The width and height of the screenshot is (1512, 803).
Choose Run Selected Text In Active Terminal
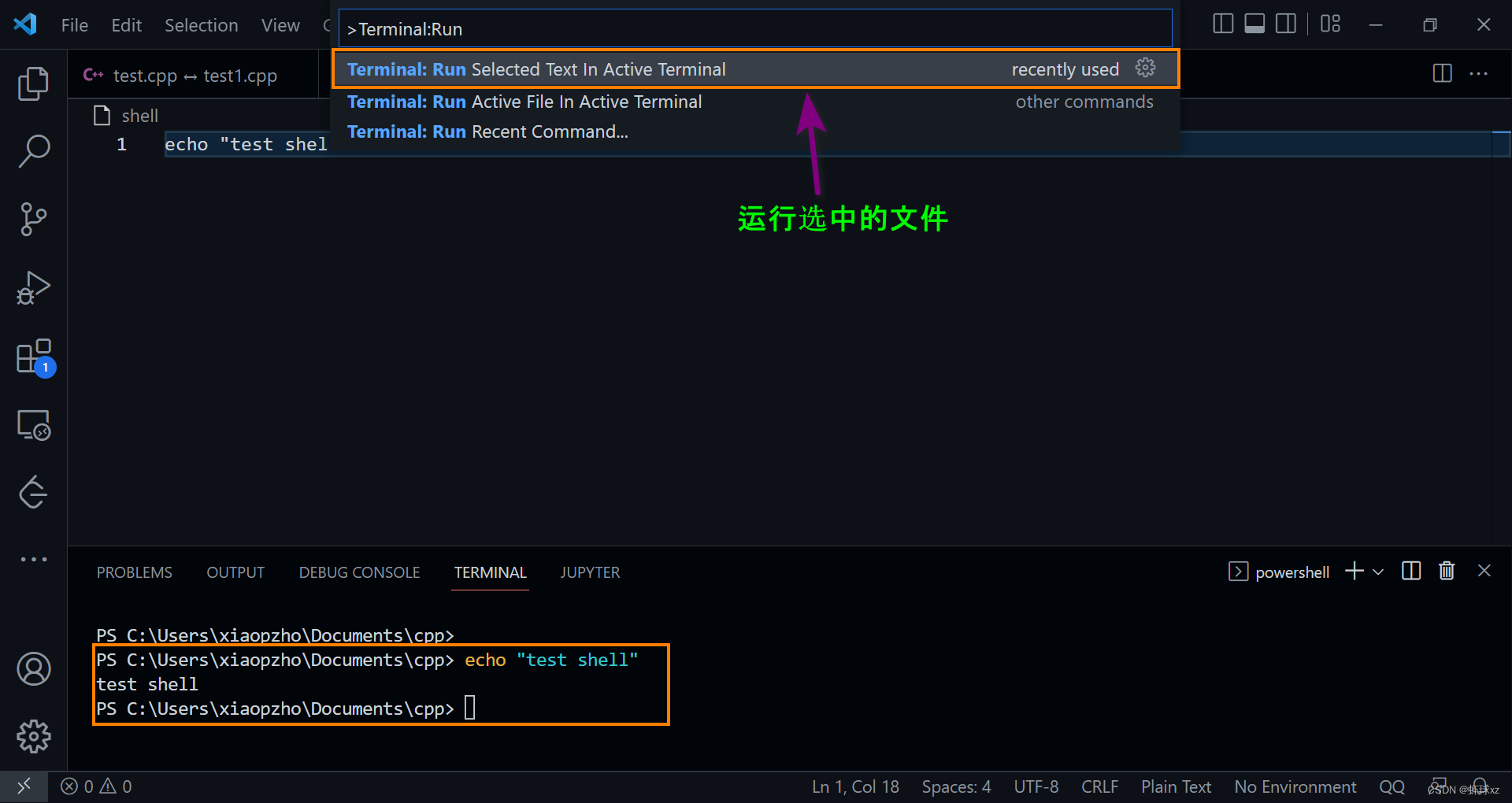(755, 69)
